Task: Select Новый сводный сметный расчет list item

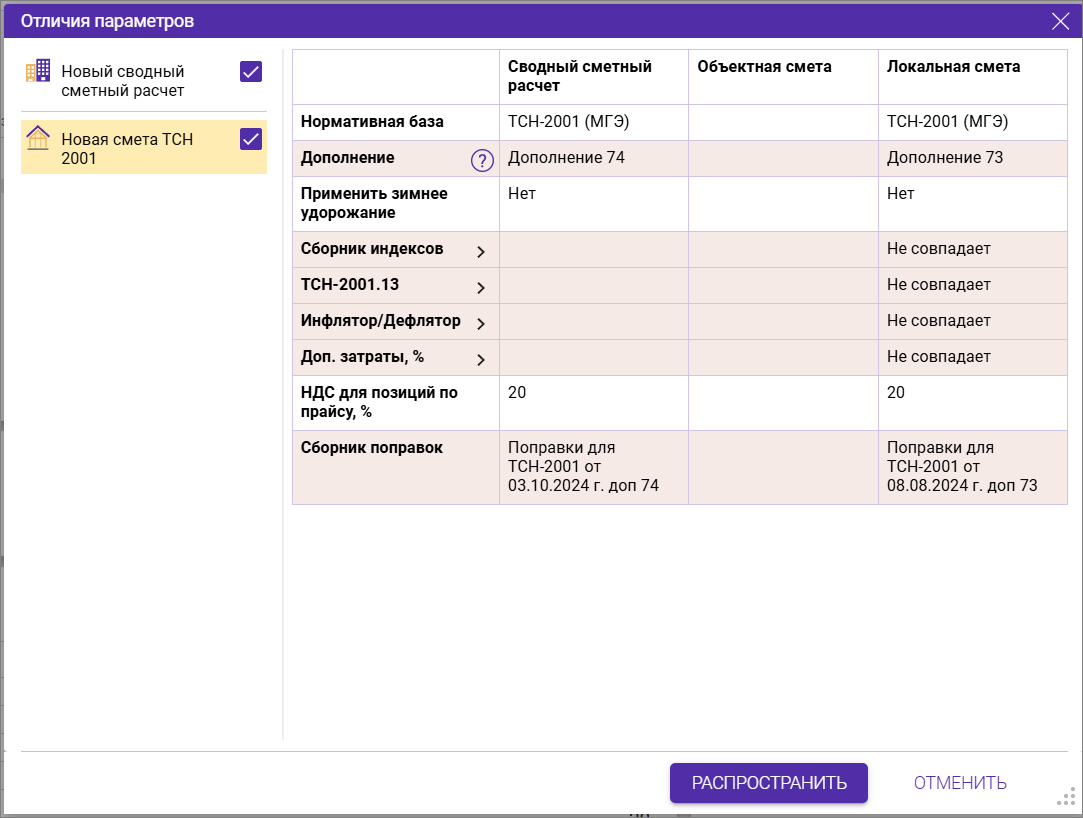Action: coord(123,81)
